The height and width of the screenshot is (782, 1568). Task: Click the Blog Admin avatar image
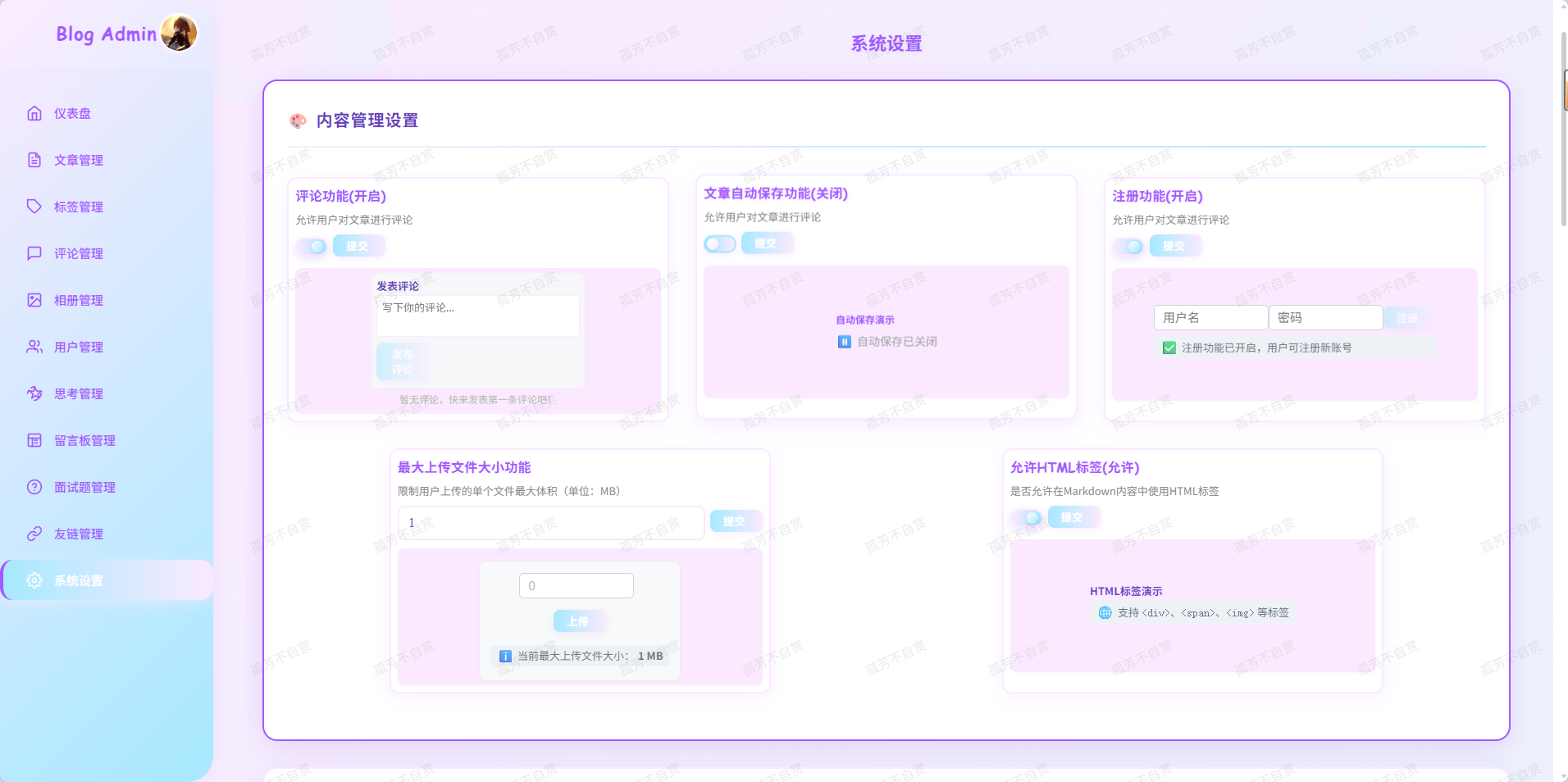179,34
